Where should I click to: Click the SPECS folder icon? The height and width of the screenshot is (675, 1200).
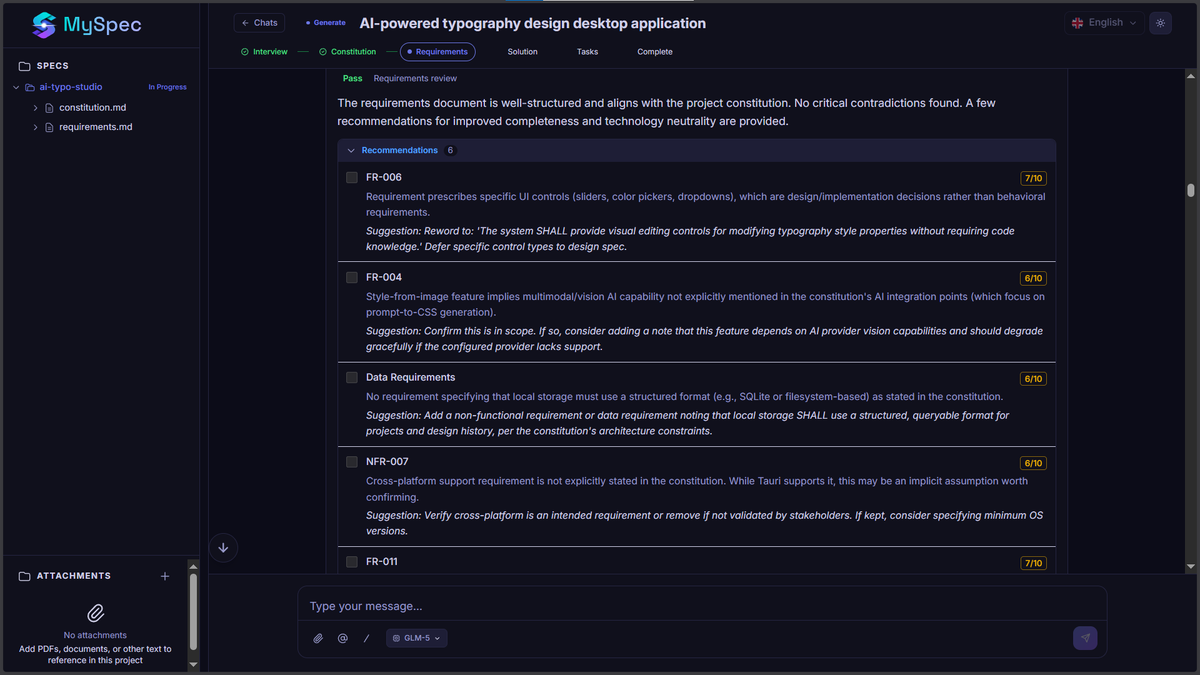tap(24, 66)
